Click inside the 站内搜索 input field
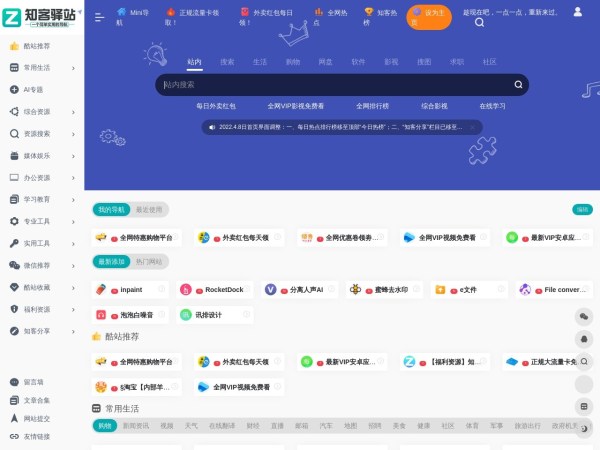This screenshot has height=450, width=600. pyautogui.click(x=330, y=85)
